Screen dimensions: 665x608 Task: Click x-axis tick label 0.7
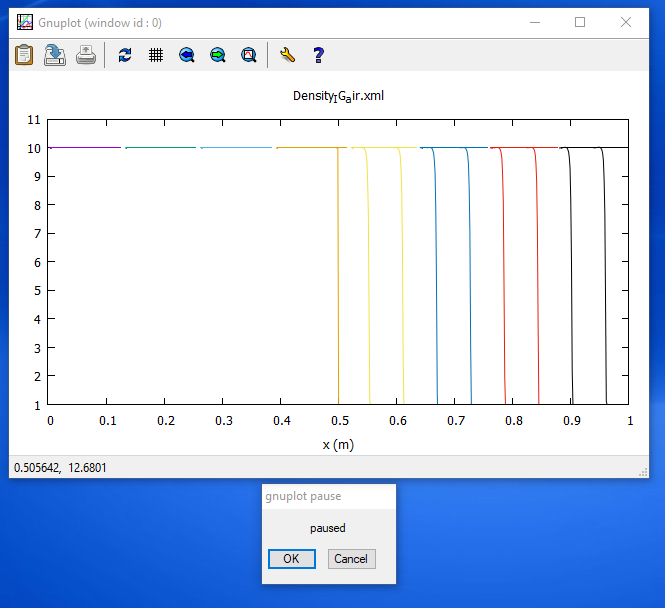pyautogui.click(x=456, y=421)
